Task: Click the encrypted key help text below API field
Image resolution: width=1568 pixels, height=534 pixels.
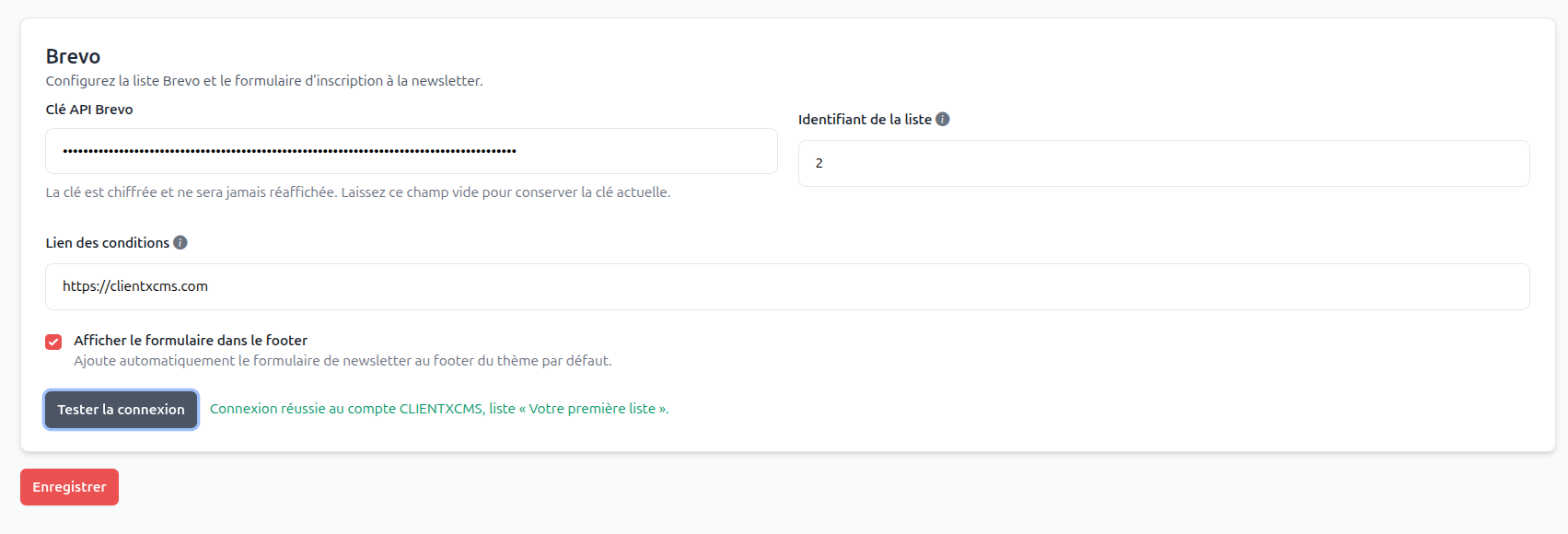Action: coord(358,192)
